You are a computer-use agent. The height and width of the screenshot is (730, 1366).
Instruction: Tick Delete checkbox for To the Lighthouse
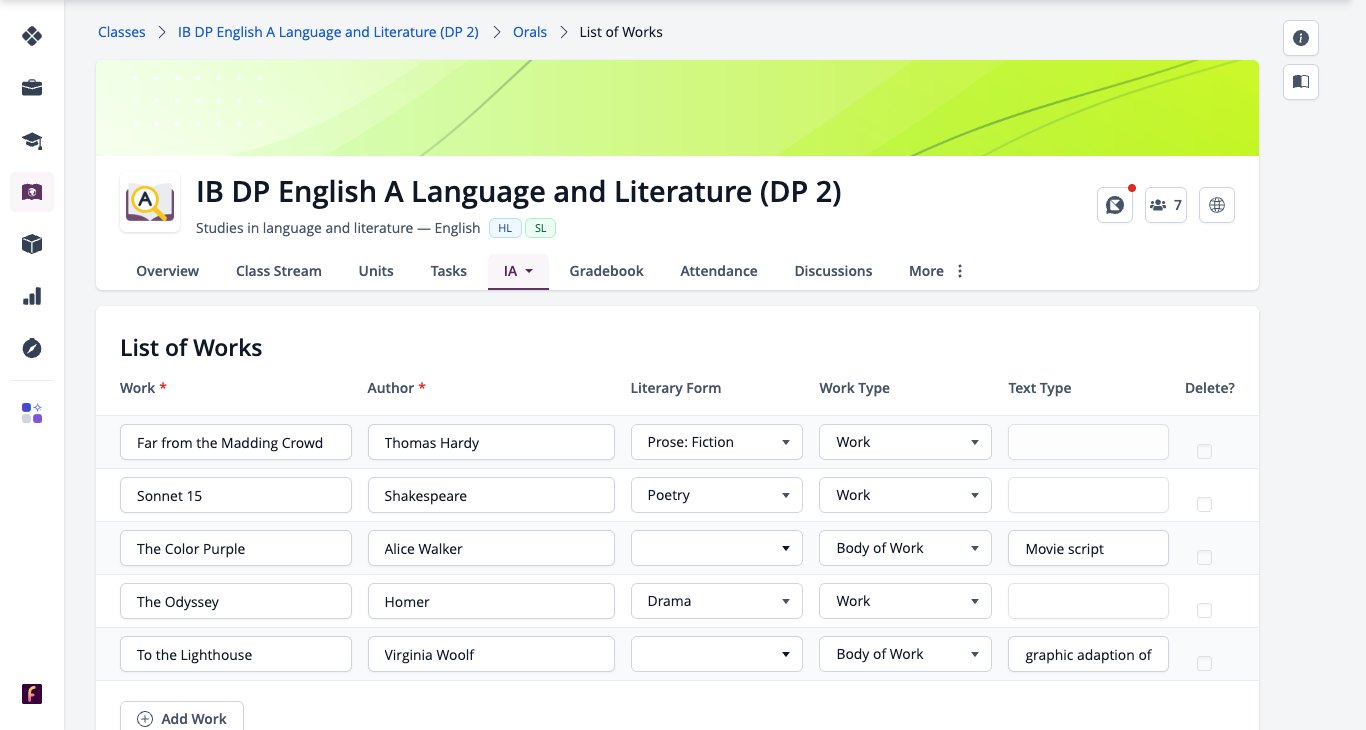(x=1204, y=663)
